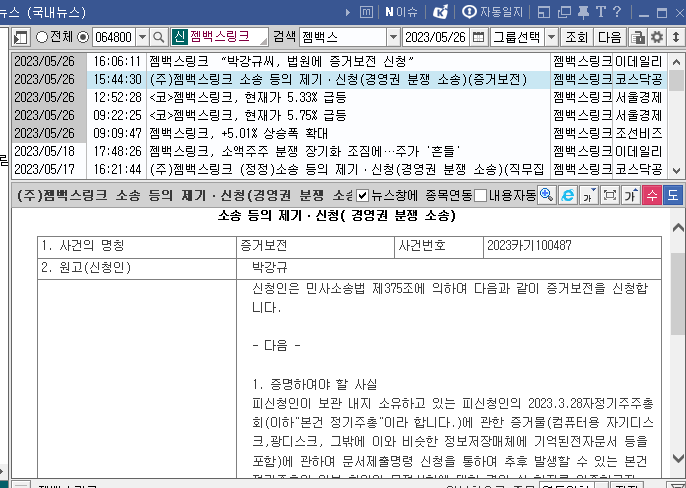Open the 그룹선택 dropdown
The image size is (686, 488).
tap(524, 37)
